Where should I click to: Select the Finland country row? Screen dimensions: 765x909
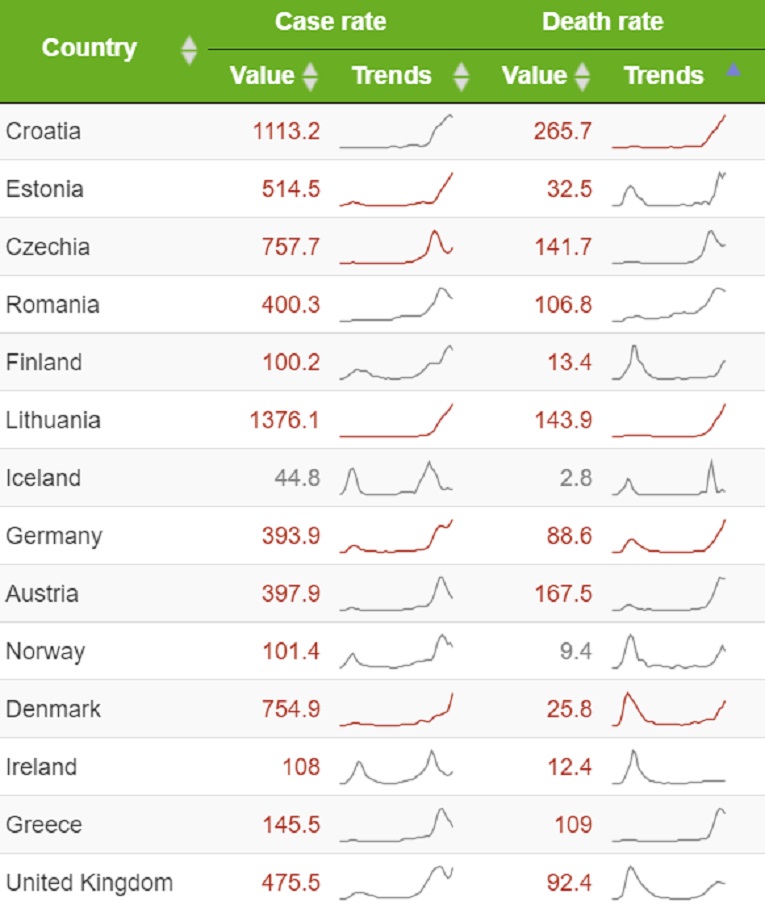tap(44, 362)
